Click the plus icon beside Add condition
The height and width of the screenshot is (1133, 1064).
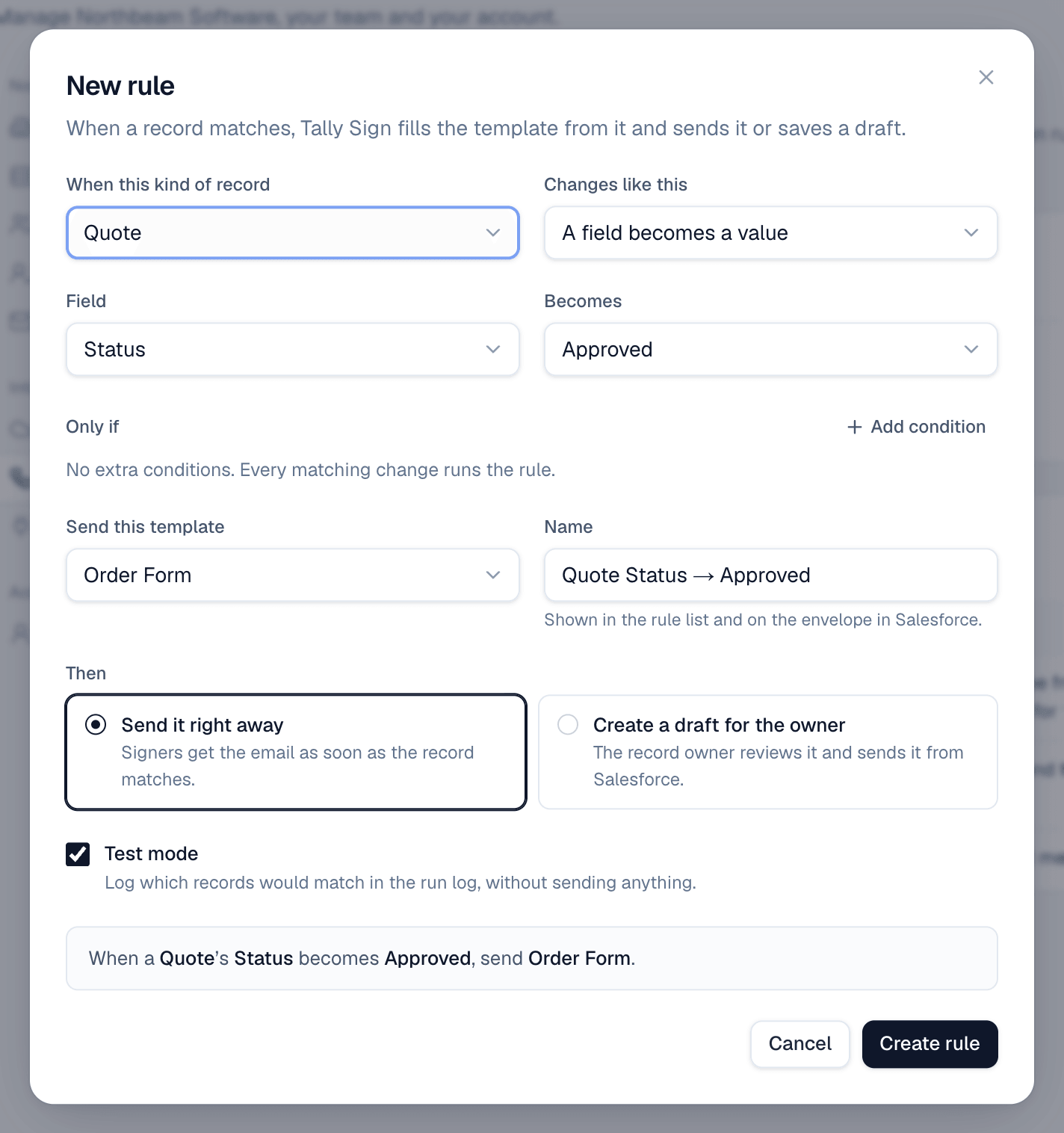pos(854,427)
